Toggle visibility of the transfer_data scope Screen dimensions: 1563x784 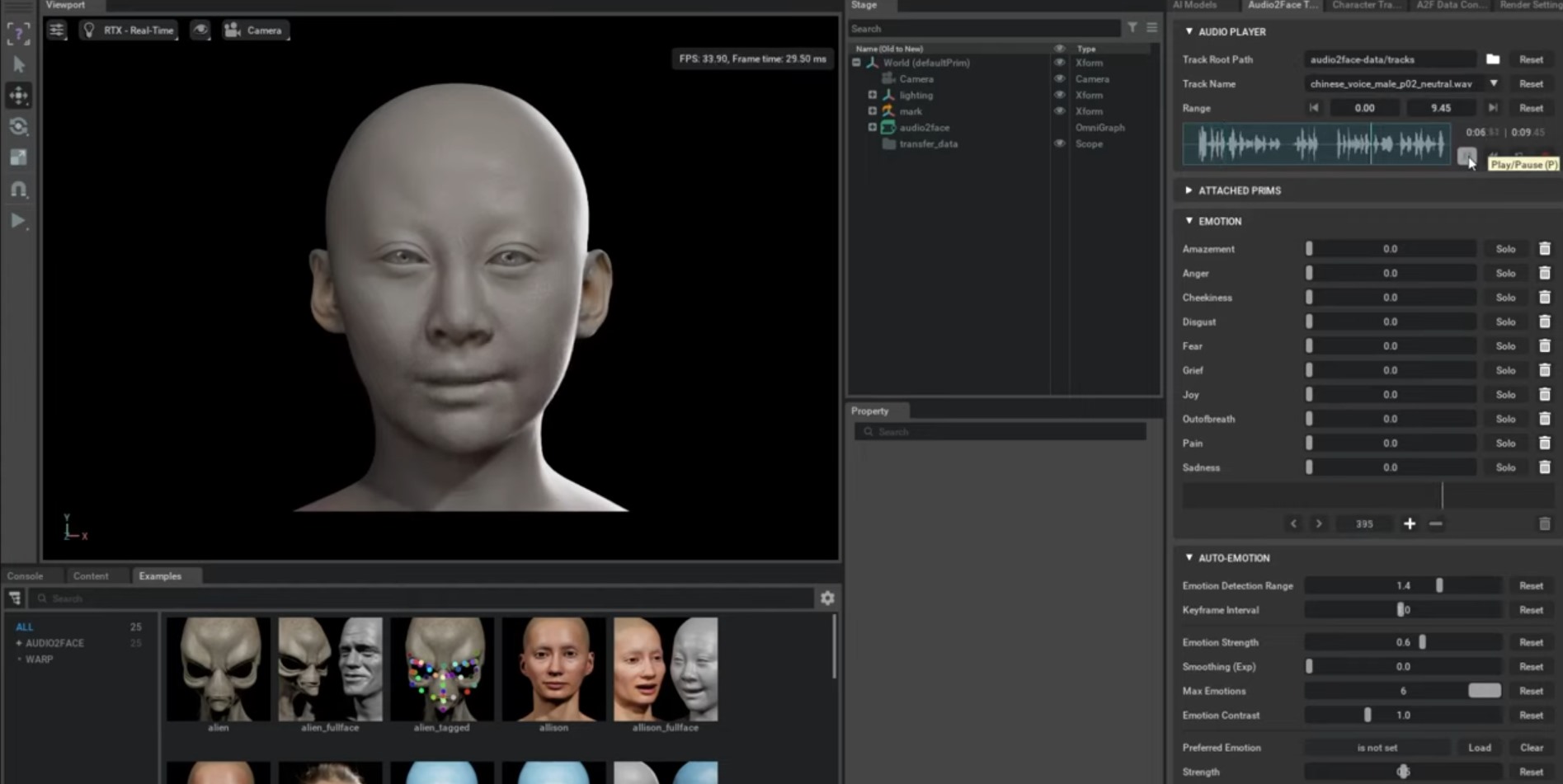[1059, 143]
